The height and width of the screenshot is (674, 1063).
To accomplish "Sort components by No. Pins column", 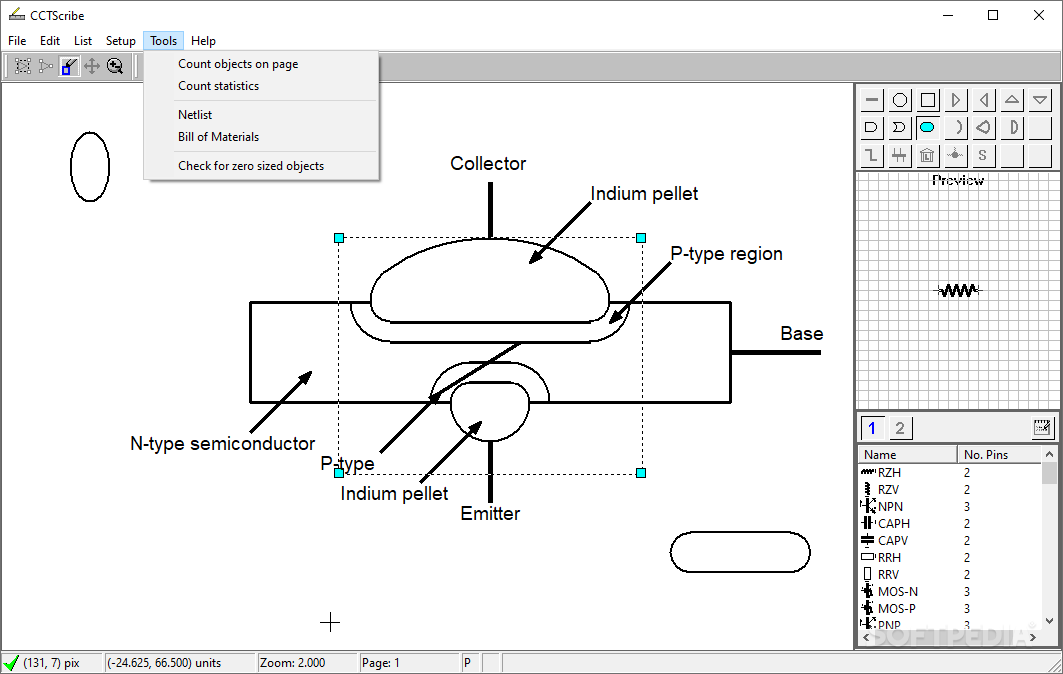I will [999, 454].
